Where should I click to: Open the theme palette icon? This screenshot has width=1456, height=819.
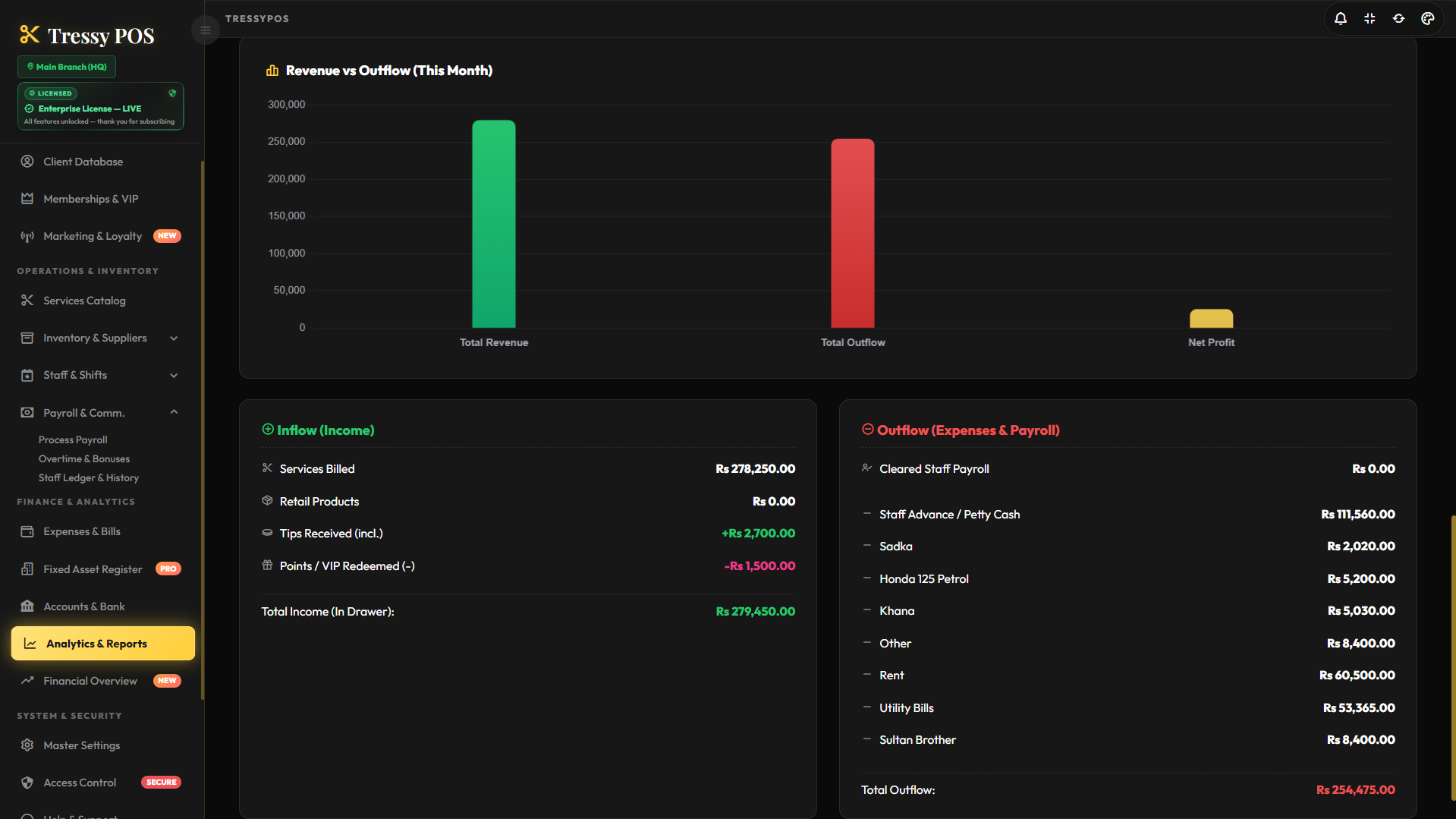coord(1427,18)
